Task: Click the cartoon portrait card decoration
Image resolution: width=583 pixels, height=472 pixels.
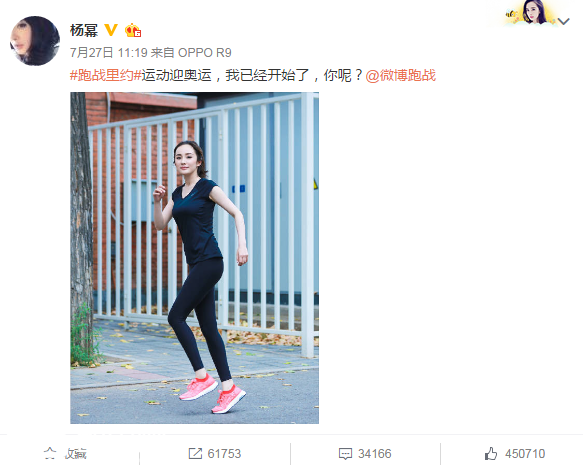Action: coord(531,13)
